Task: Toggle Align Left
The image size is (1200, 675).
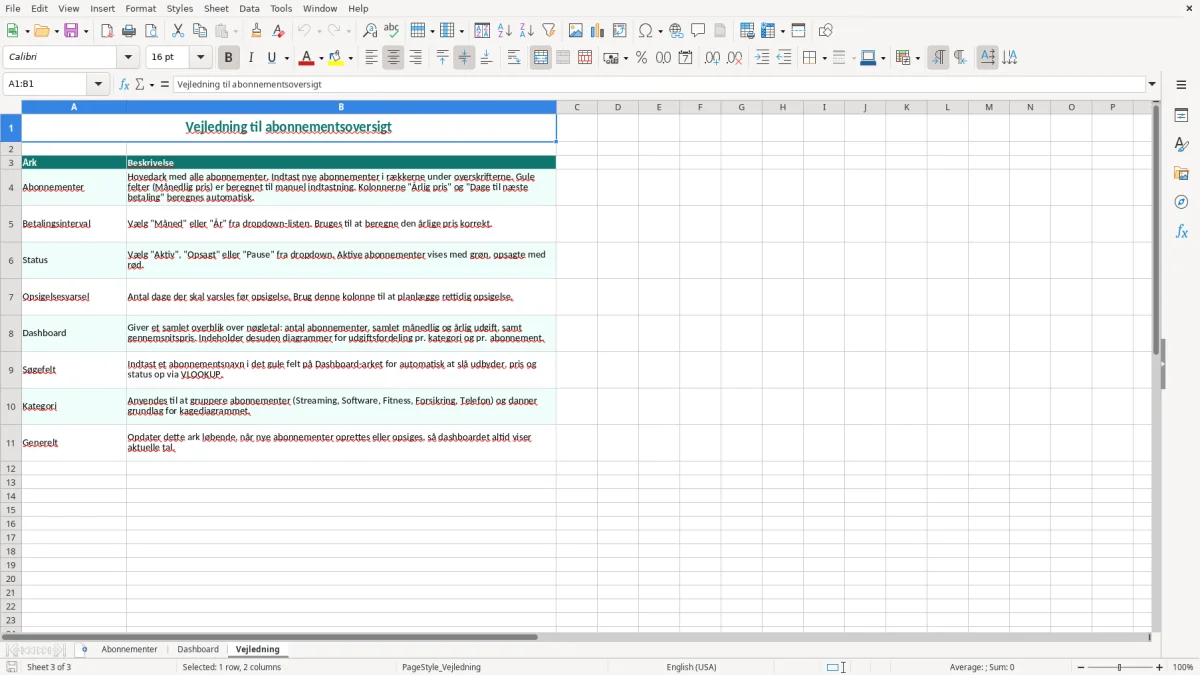Action: pos(371,58)
